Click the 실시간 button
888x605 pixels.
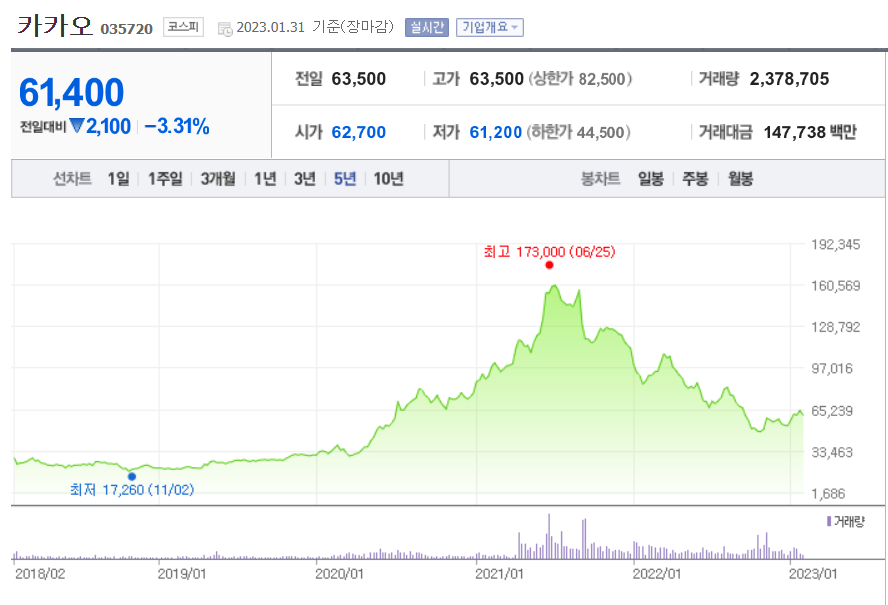point(427,27)
